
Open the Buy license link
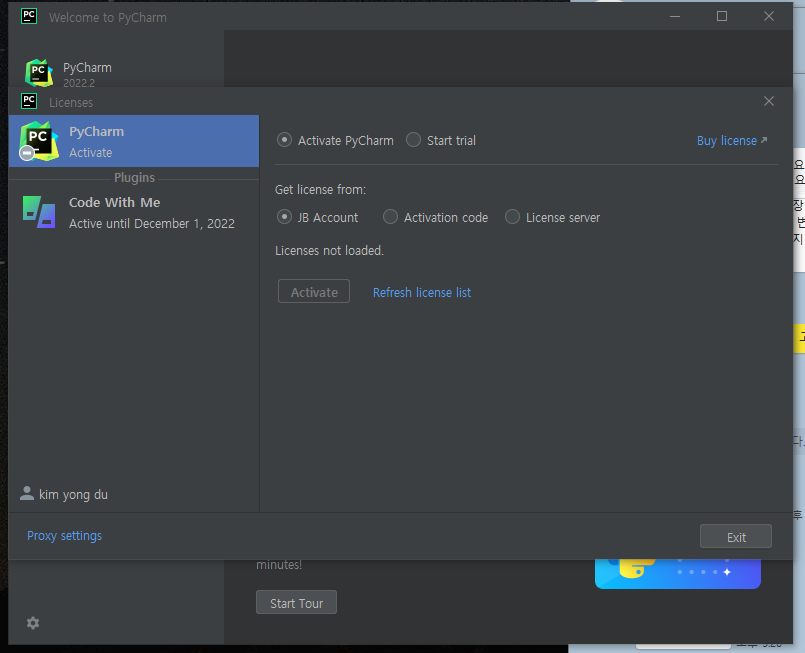coord(732,141)
